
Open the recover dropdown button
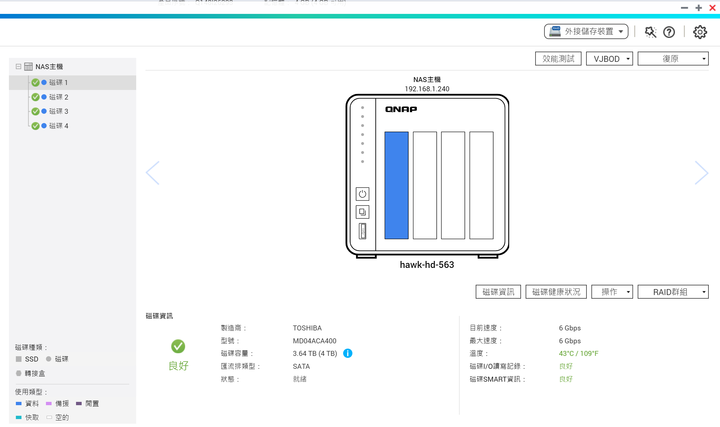coord(673,59)
